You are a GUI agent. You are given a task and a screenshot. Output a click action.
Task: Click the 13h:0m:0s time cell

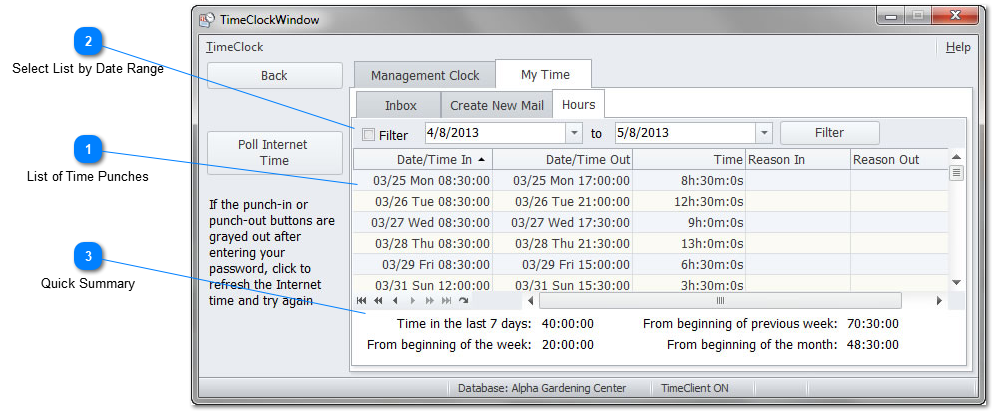click(689, 243)
